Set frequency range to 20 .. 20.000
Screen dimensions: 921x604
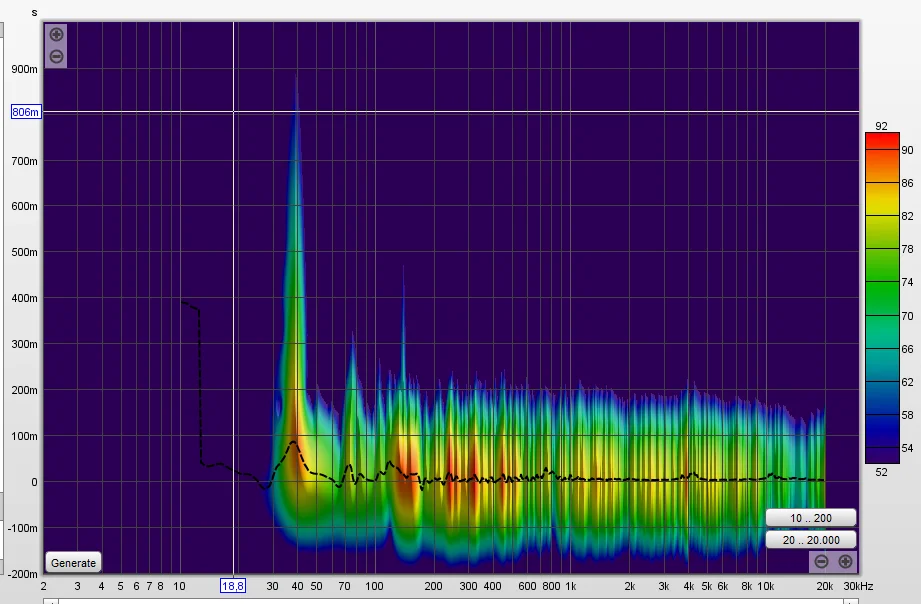811,539
